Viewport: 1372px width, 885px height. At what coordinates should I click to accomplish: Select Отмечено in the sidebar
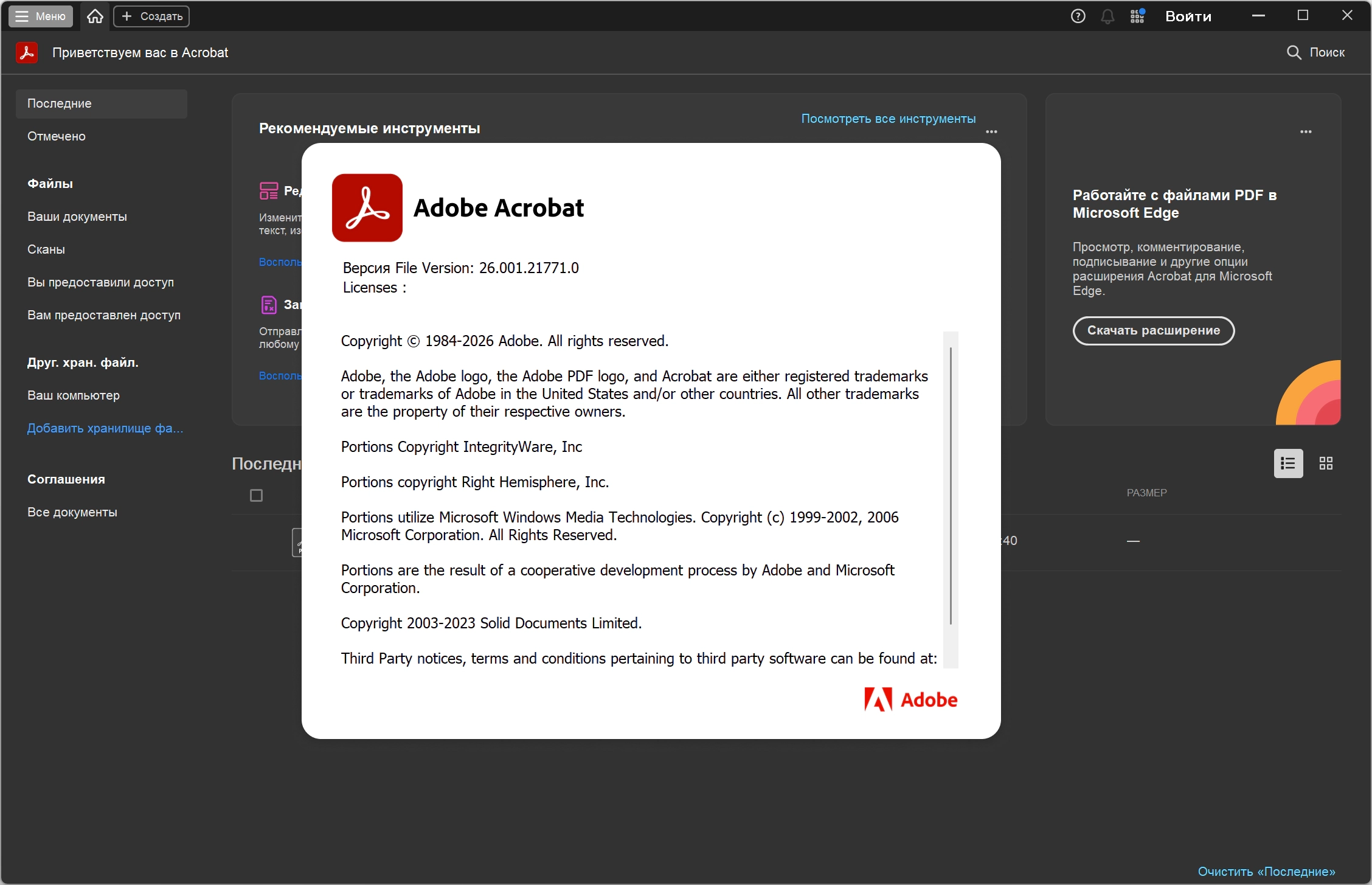pyautogui.click(x=57, y=136)
